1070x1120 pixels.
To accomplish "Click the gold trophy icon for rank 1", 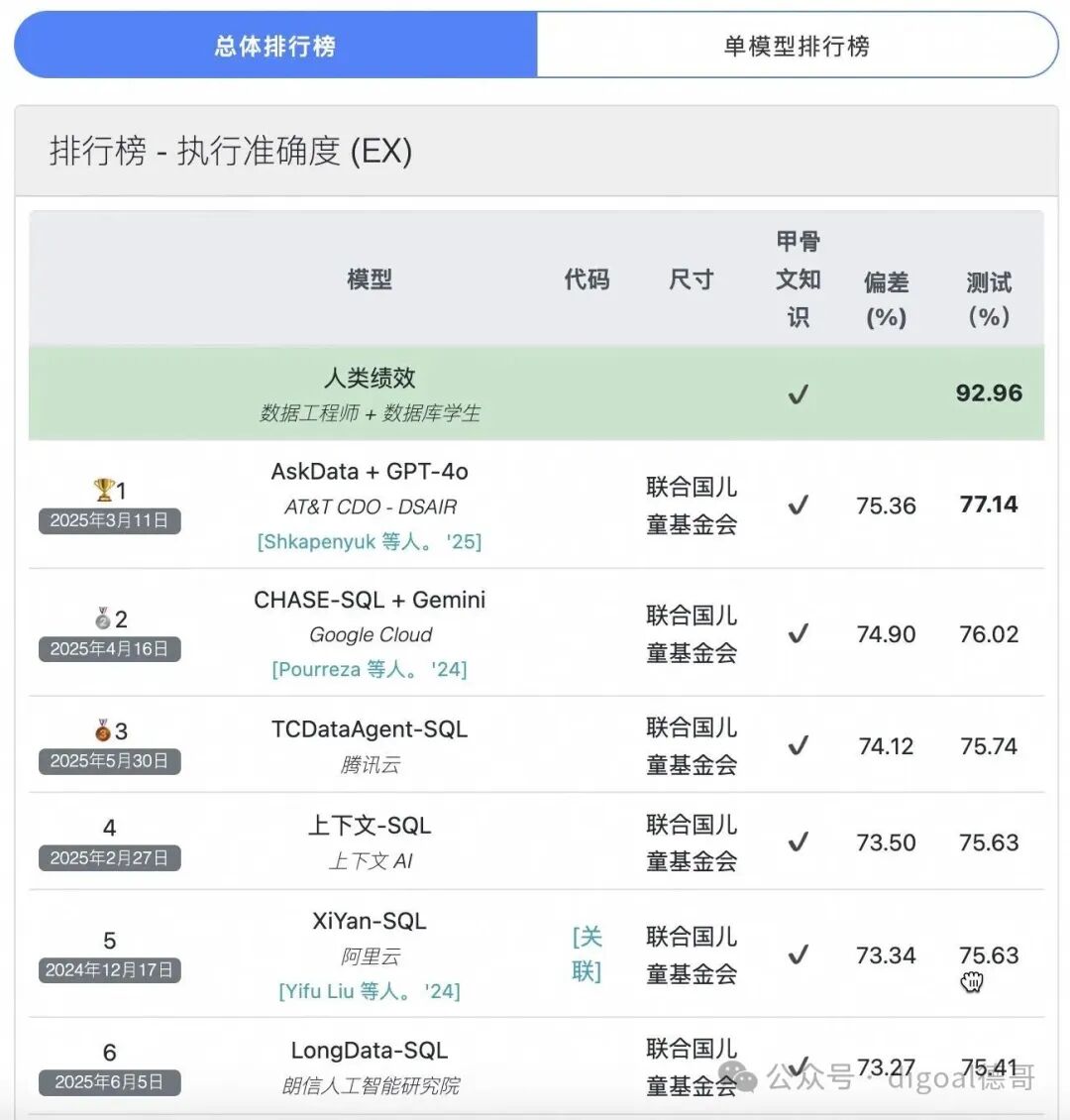I will (104, 490).
